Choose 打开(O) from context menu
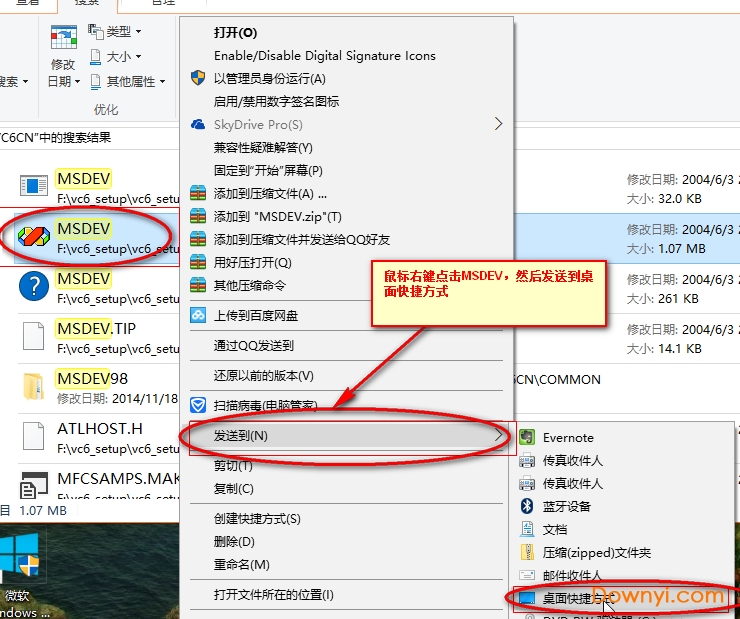 (x=235, y=33)
